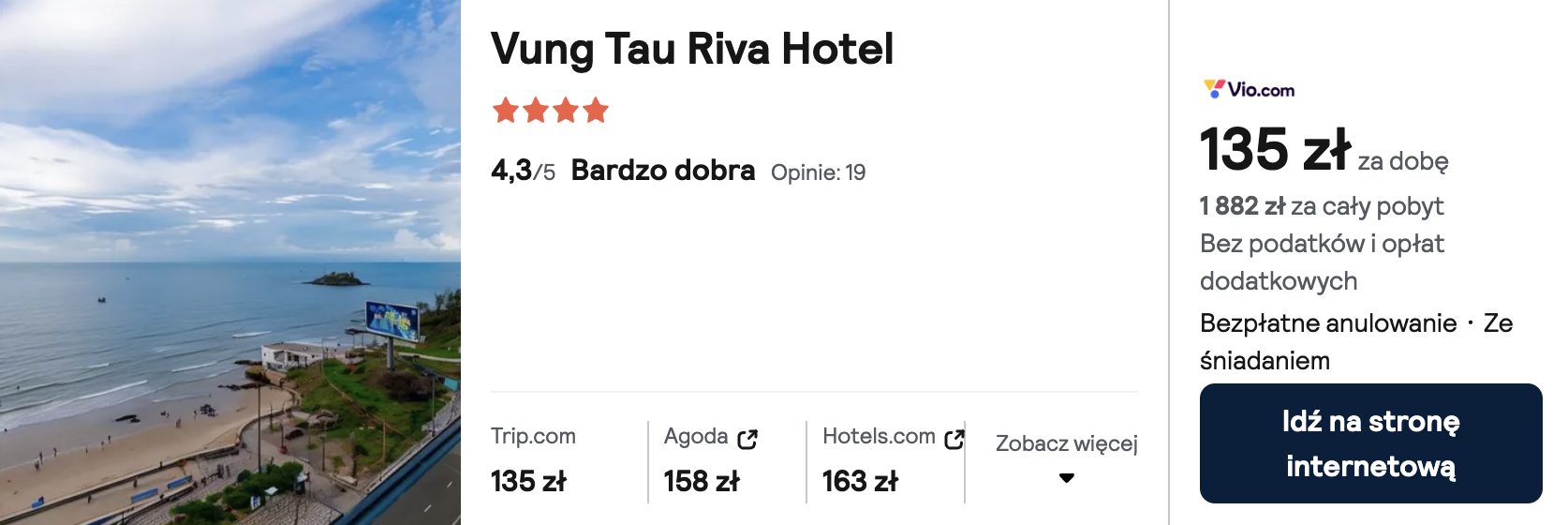
Task: Open the Zobacz więcej dropdown
Action: (x=1066, y=457)
